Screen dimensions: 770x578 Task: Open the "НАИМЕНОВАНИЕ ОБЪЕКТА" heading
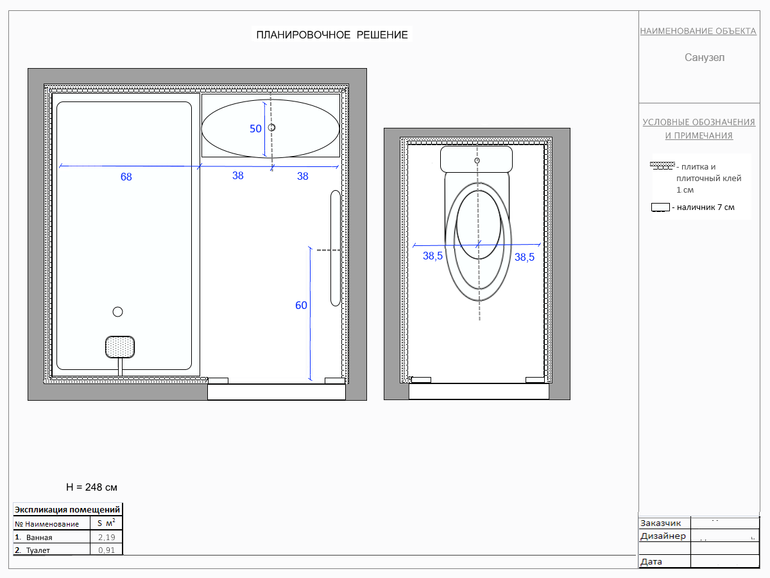pos(698,31)
